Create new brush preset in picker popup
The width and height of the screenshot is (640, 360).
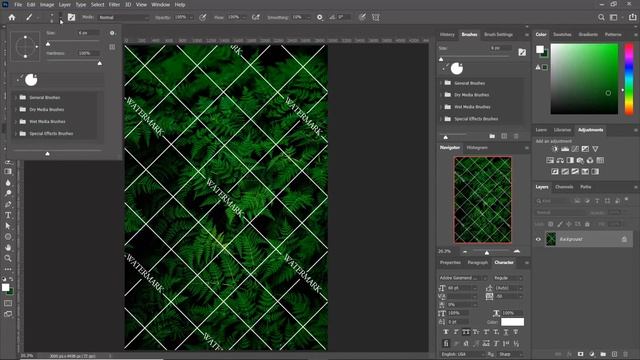point(112,47)
